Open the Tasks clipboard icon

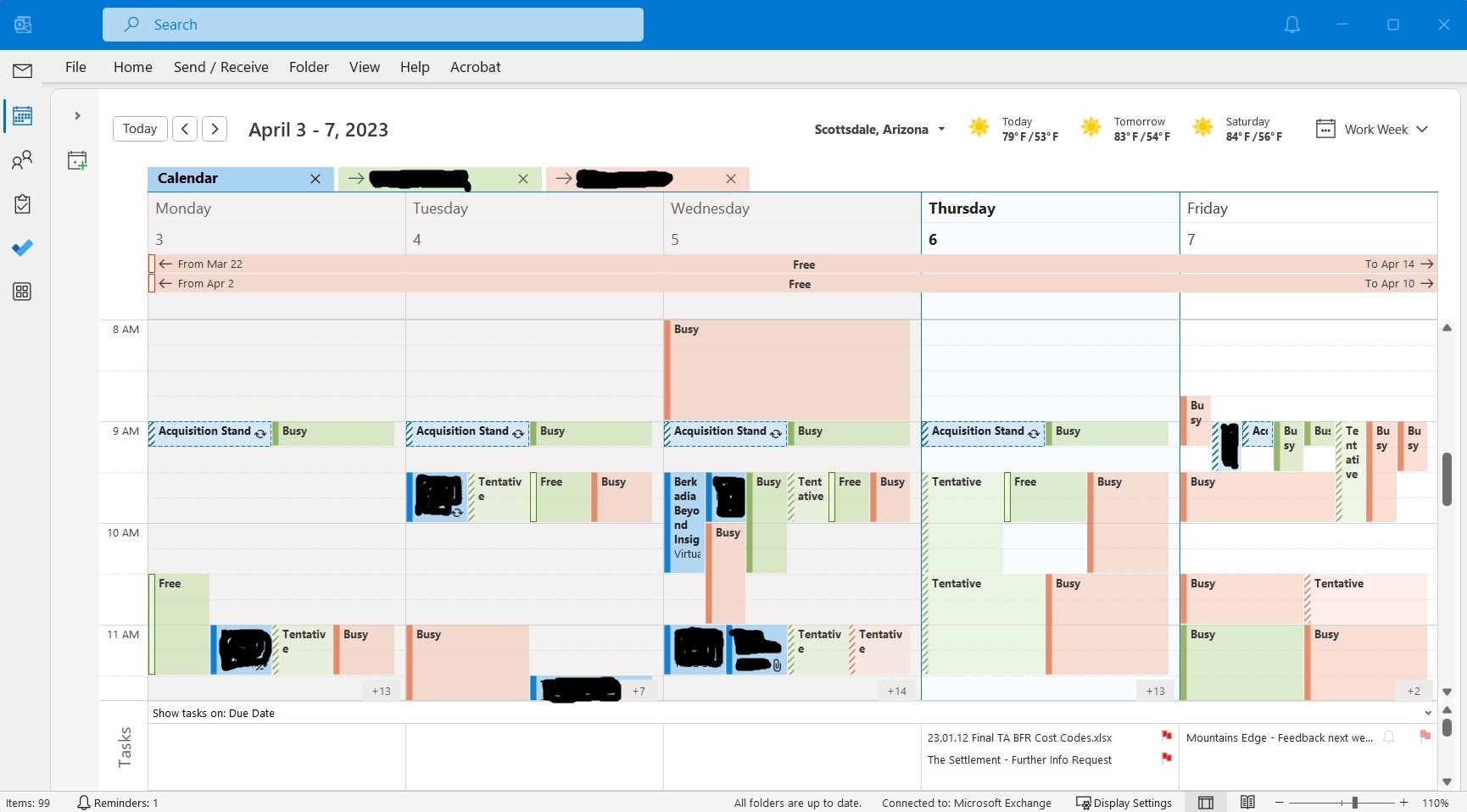coord(23,204)
